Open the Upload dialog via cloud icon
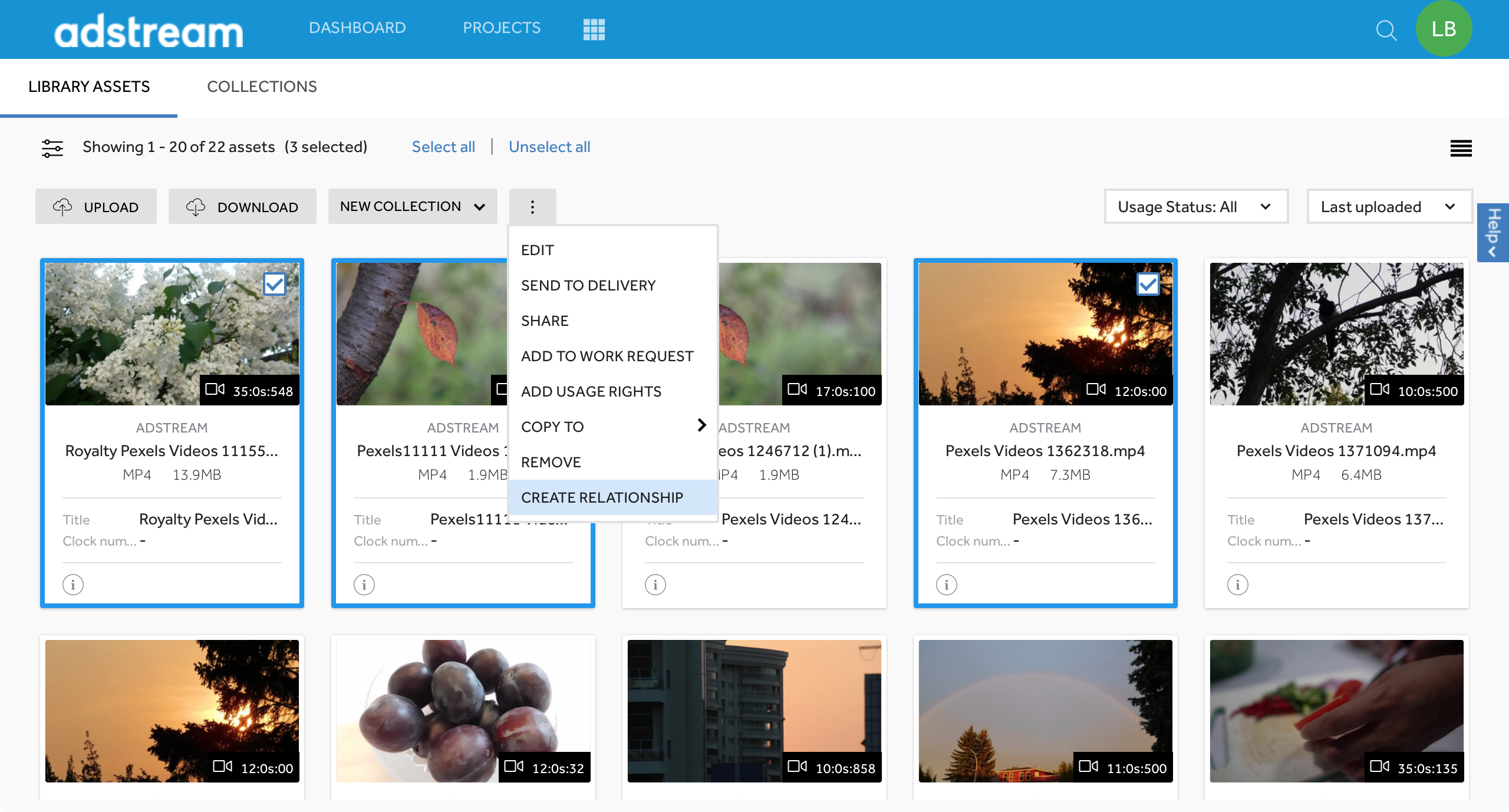The width and height of the screenshot is (1509, 812). click(x=62, y=207)
